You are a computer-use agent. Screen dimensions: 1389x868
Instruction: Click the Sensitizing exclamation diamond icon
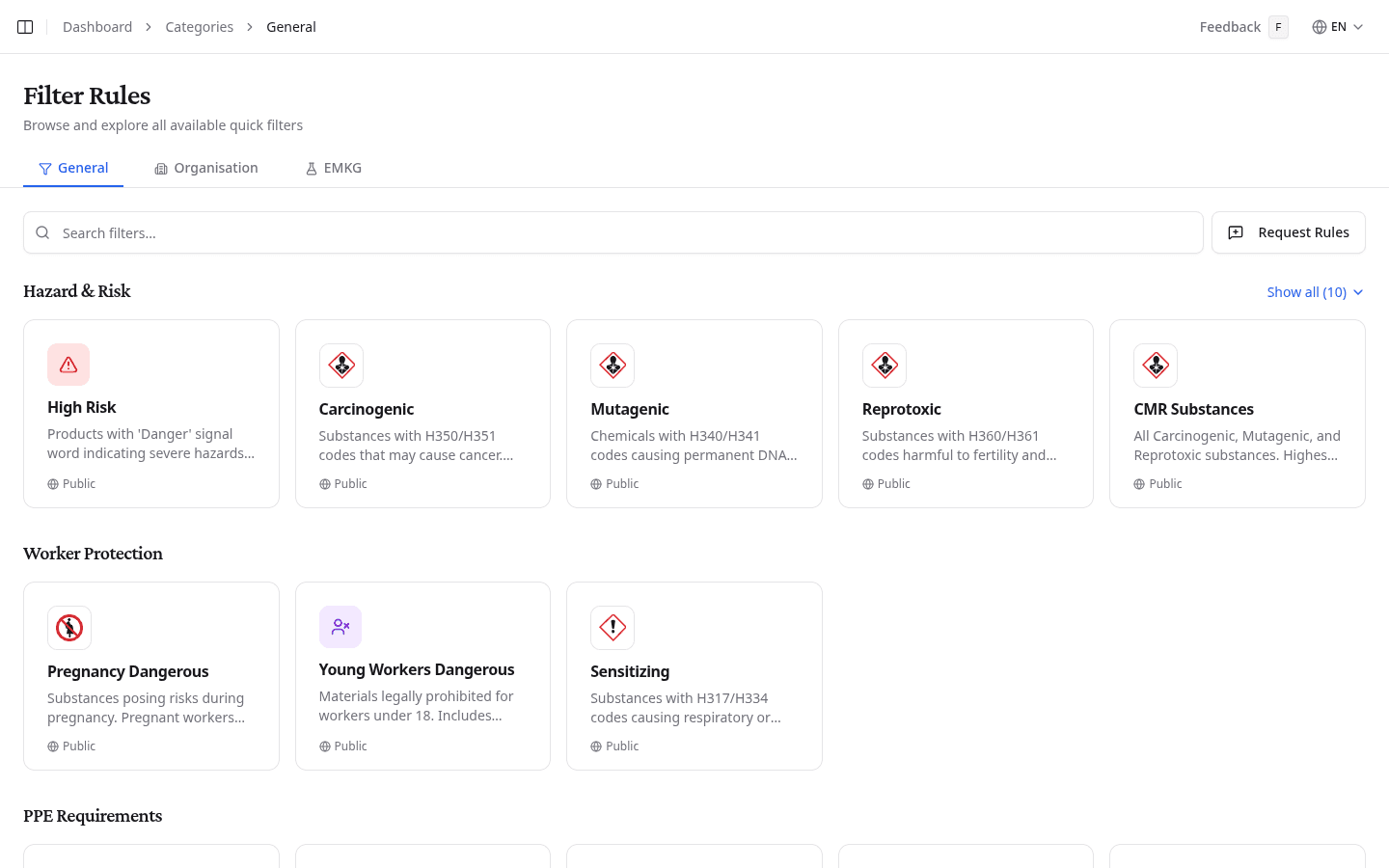613,628
